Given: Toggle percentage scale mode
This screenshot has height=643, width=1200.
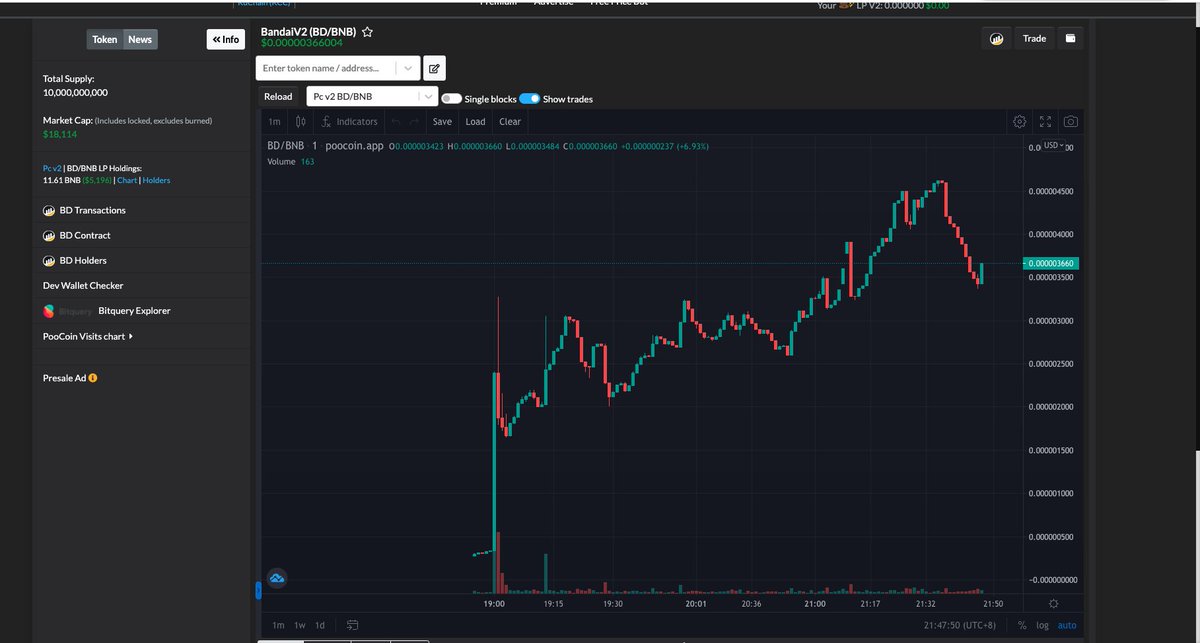Looking at the screenshot, I should coord(1022,625).
